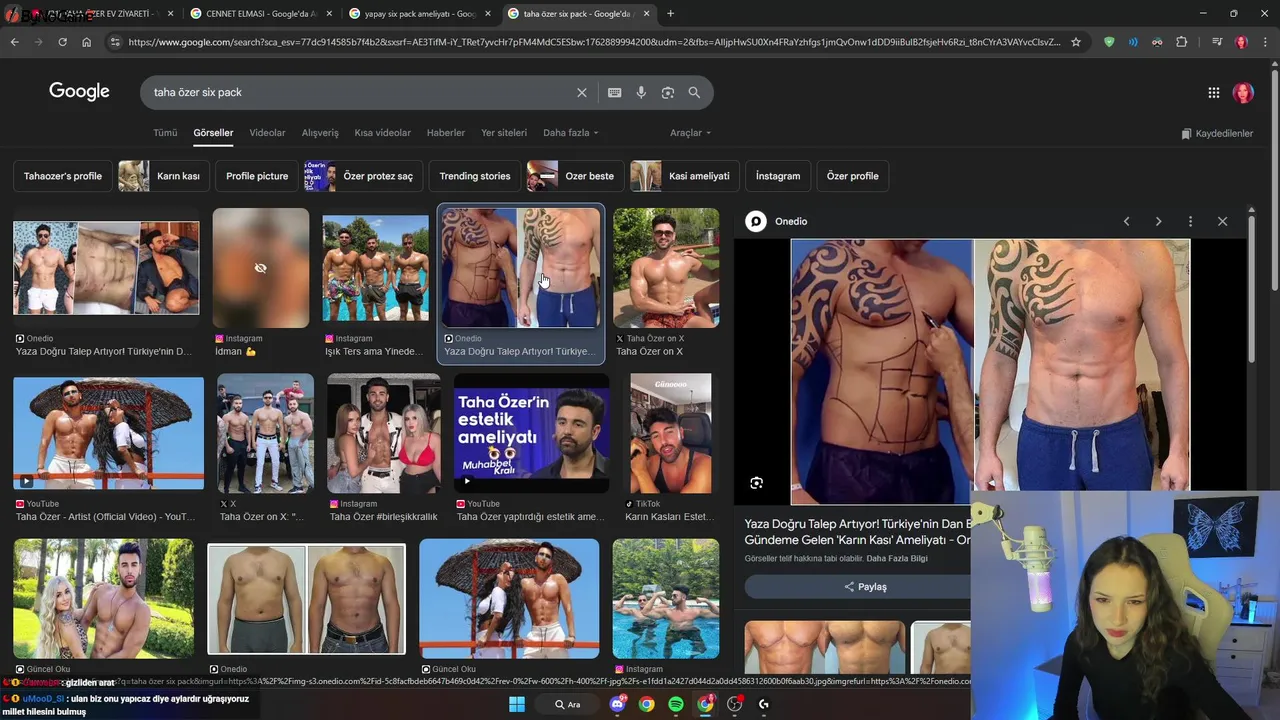Open the TikTok Karın Kasları thumbnail

pyautogui.click(x=670, y=433)
